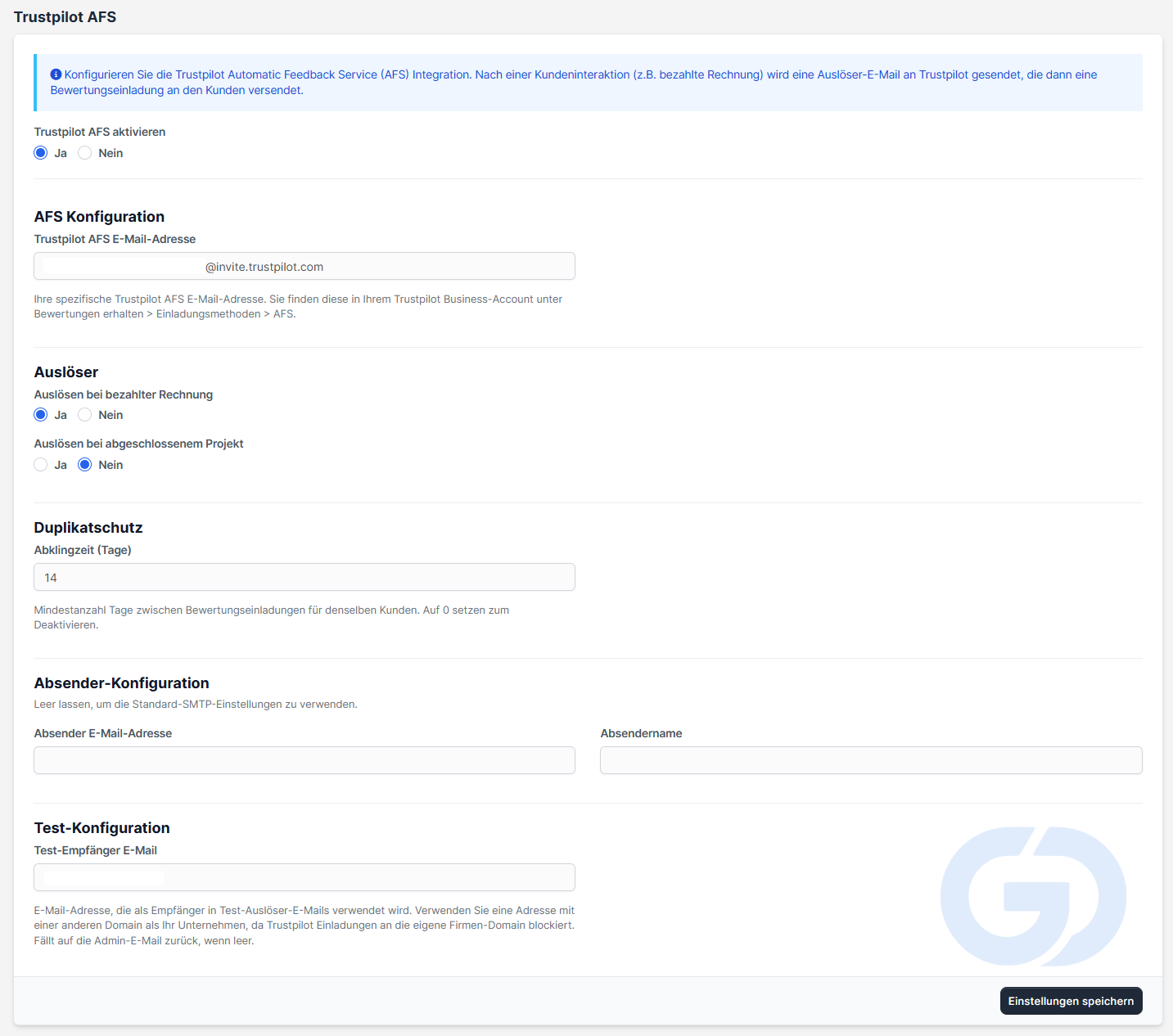Click the 'Test-Empfänger E-Mail' label text
The image size is (1173, 1036).
96,850
